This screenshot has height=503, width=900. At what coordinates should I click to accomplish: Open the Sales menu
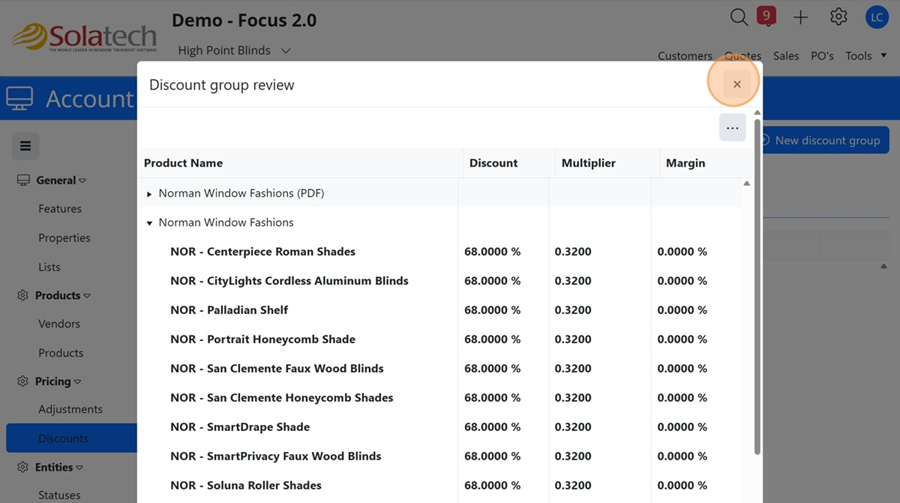point(786,56)
